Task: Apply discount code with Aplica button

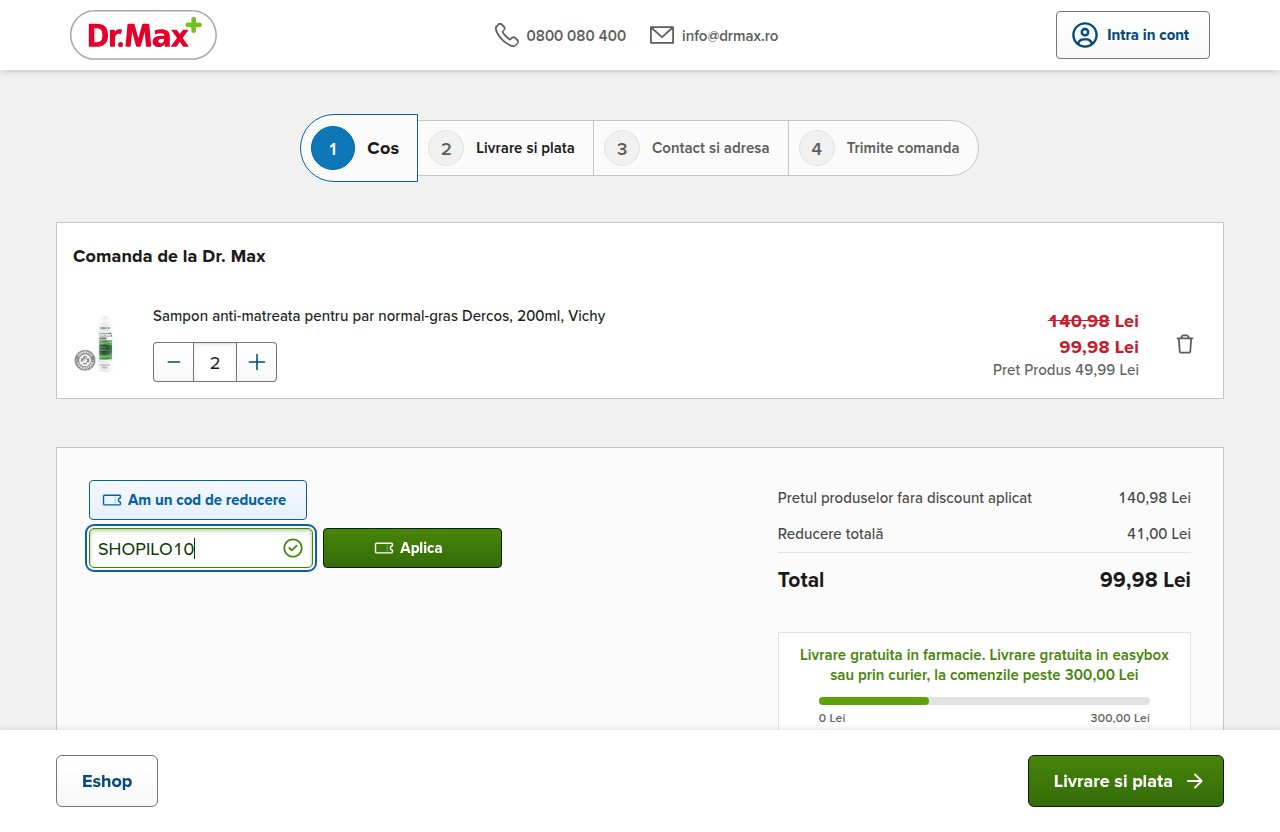Action: click(412, 548)
